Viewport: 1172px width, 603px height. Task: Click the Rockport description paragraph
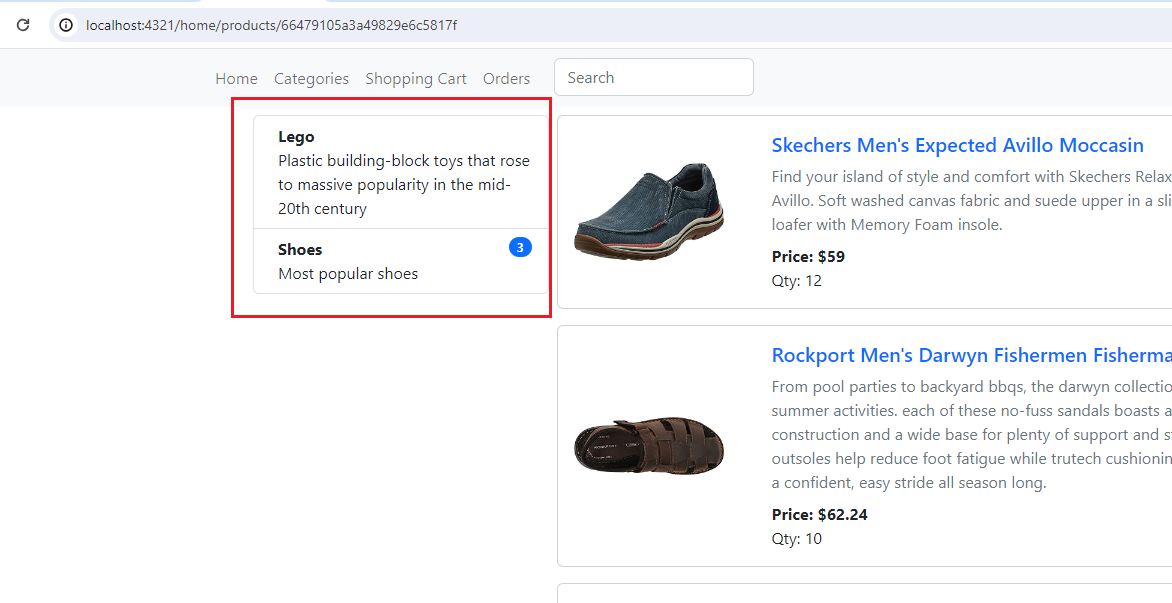pyautogui.click(x=972, y=435)
